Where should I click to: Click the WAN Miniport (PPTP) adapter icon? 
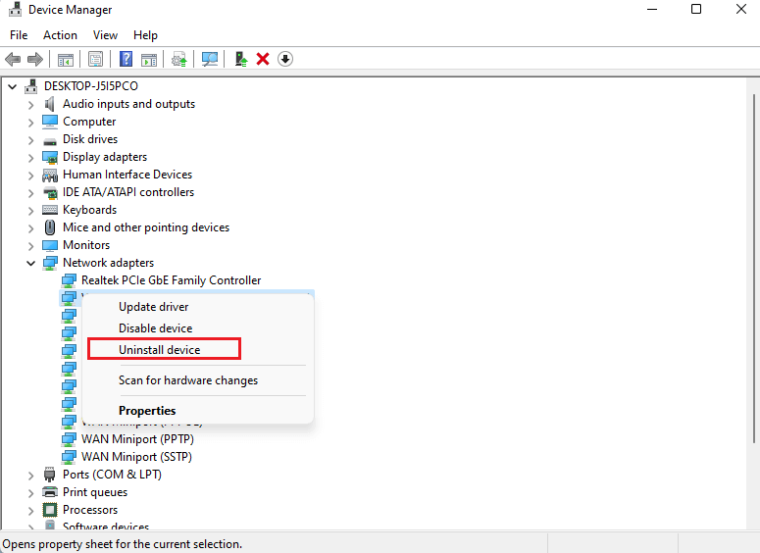click(69, 439)
